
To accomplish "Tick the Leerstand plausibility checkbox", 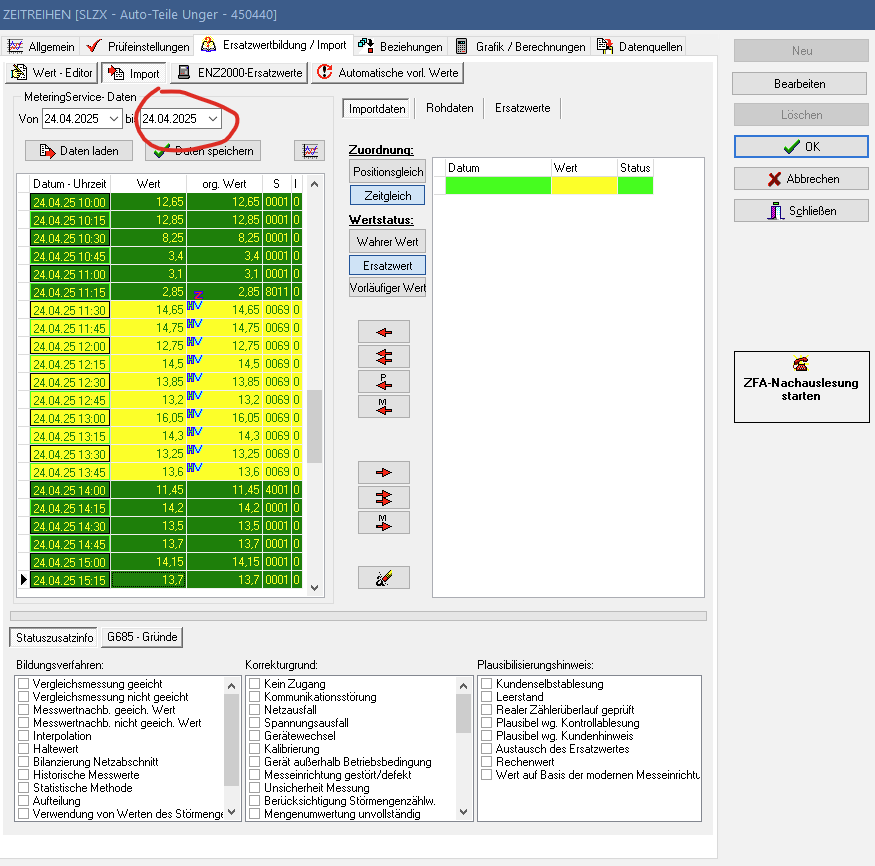I will [487, 697].
